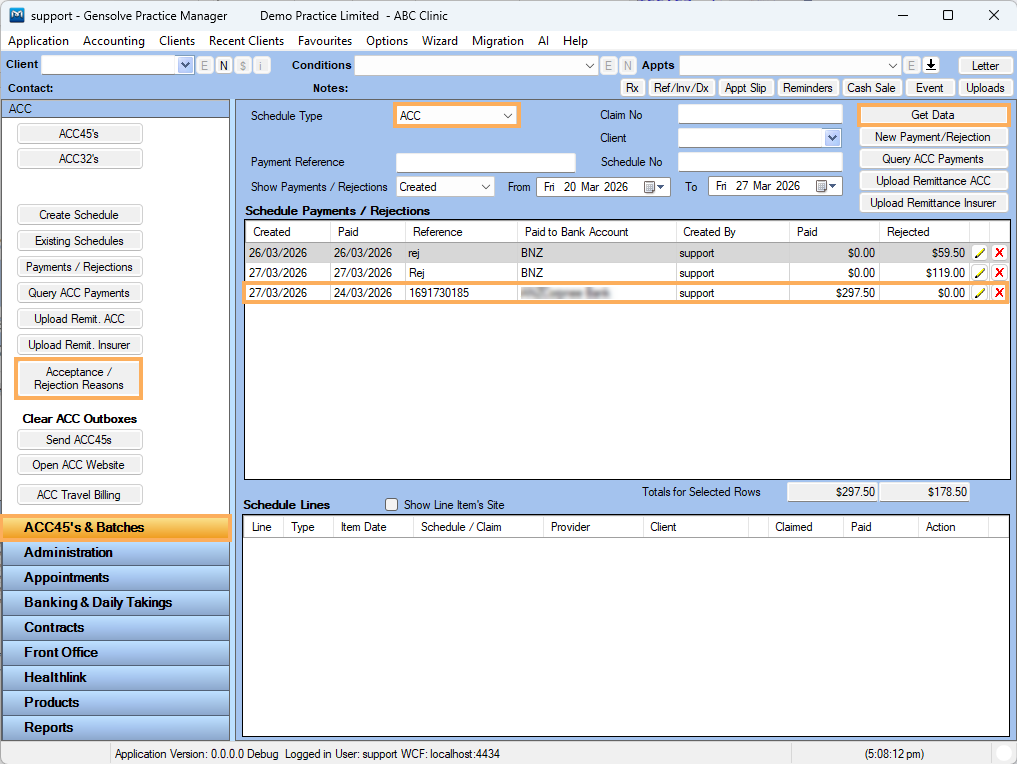Click the E icon beside the Appts dropdown
The width and height of the screenshot is (1017, 764).
(x=911, y=66)
